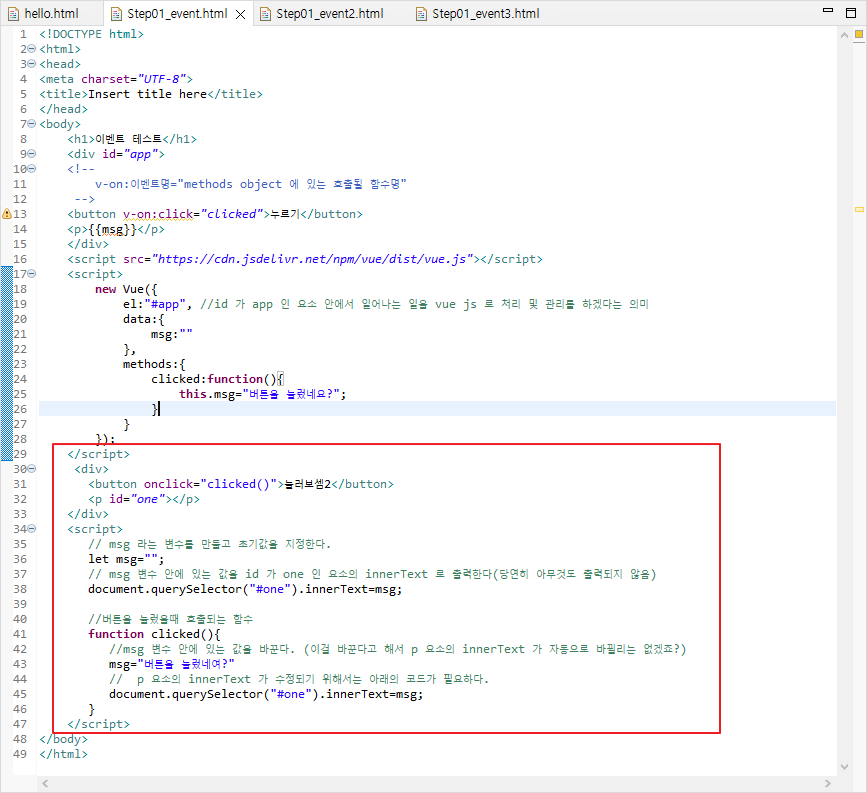Click "function clicked(){" on line 41
Screen dimensions: 867x793
click(x=154, y=634)
